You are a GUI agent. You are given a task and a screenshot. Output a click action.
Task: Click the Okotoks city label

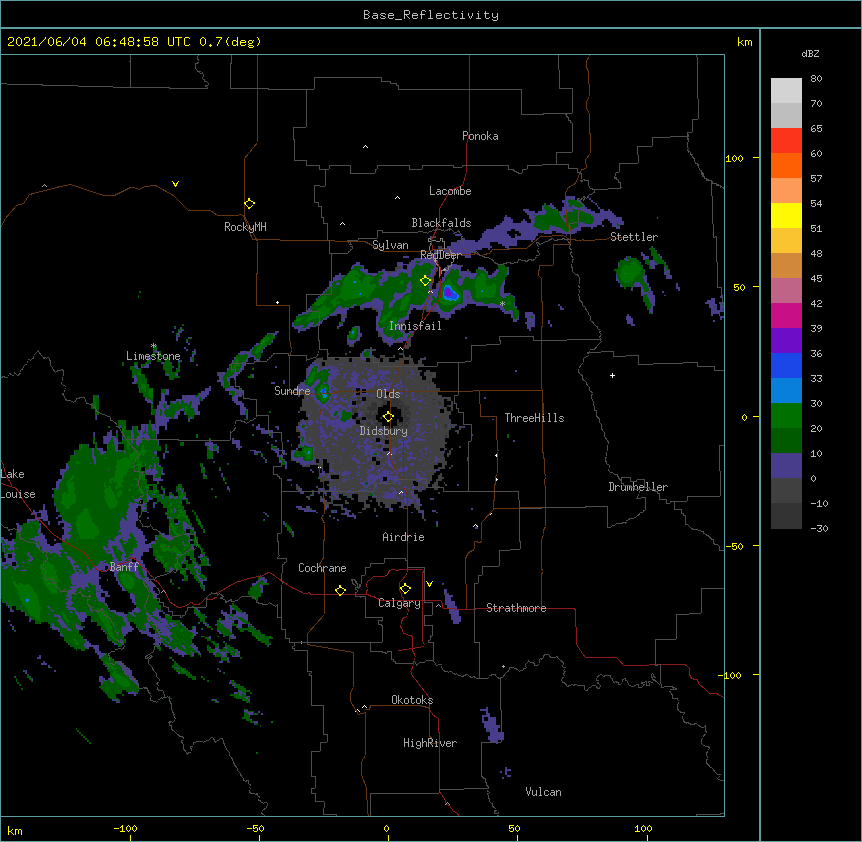click(412, 700)
